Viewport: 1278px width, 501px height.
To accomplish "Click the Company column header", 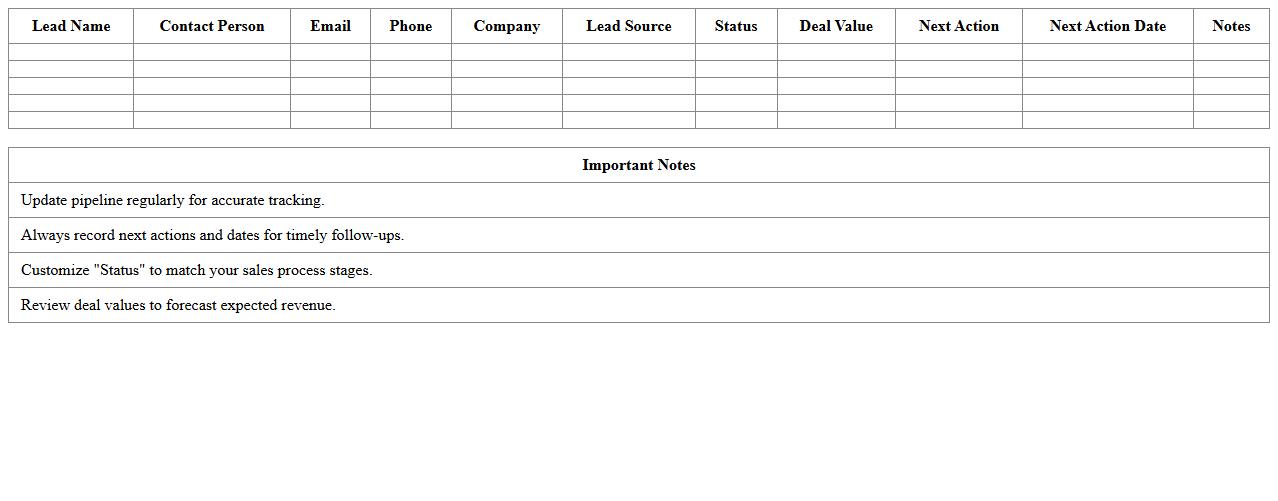I will tap(507, 26).
